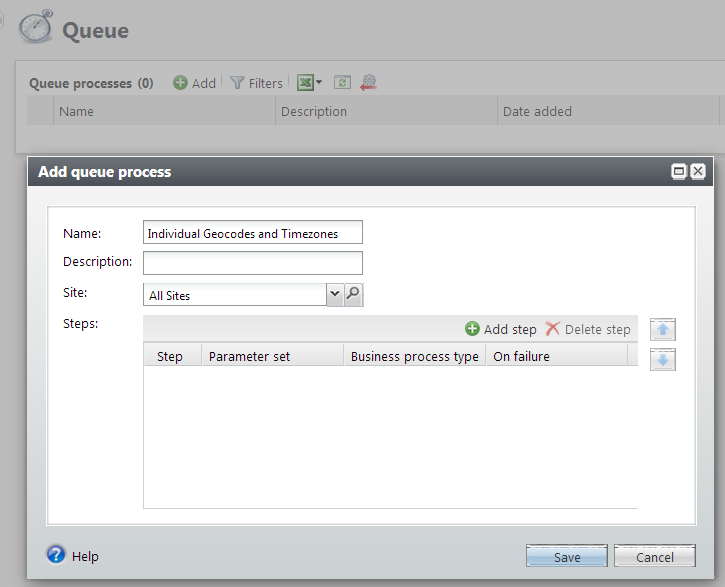The width and height of the screenshot is (725, 587).
Task: Maximize the Add queue process dialog
Action: pyautogui.click(x=679, y=172)
